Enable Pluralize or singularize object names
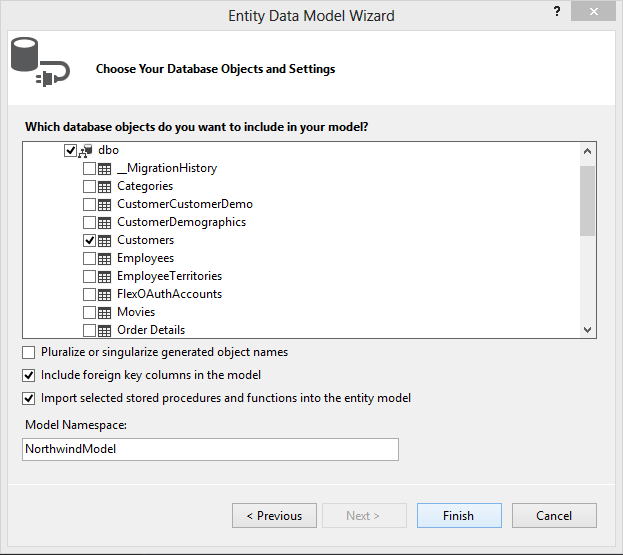Screen dimensions: 623x555 pyautogui.click(x=29, y=352)
